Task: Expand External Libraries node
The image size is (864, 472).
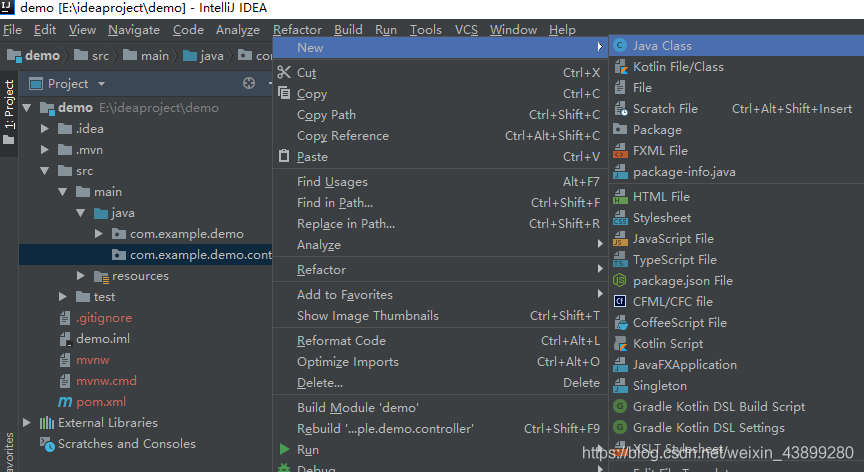Action: pos(26,423)
